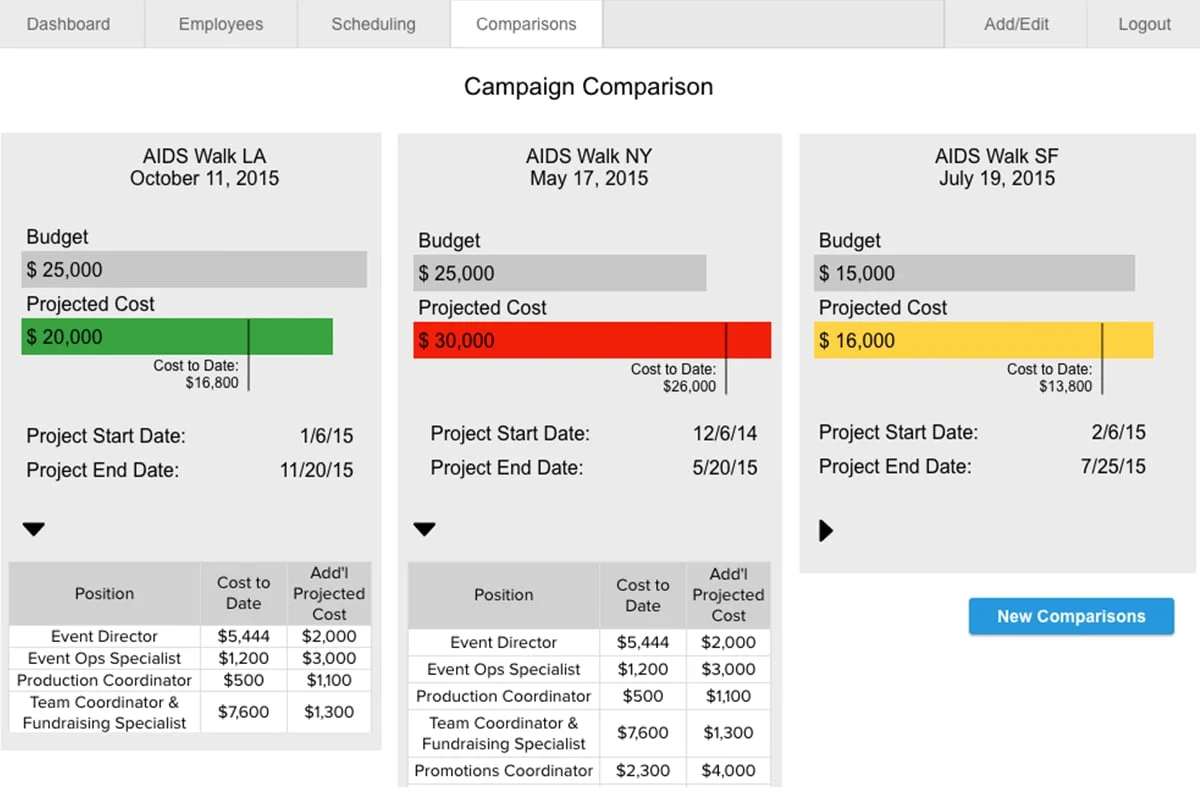Click the Position header in NY table
Screen dimensions: 1200x800
tap(504, 595)
